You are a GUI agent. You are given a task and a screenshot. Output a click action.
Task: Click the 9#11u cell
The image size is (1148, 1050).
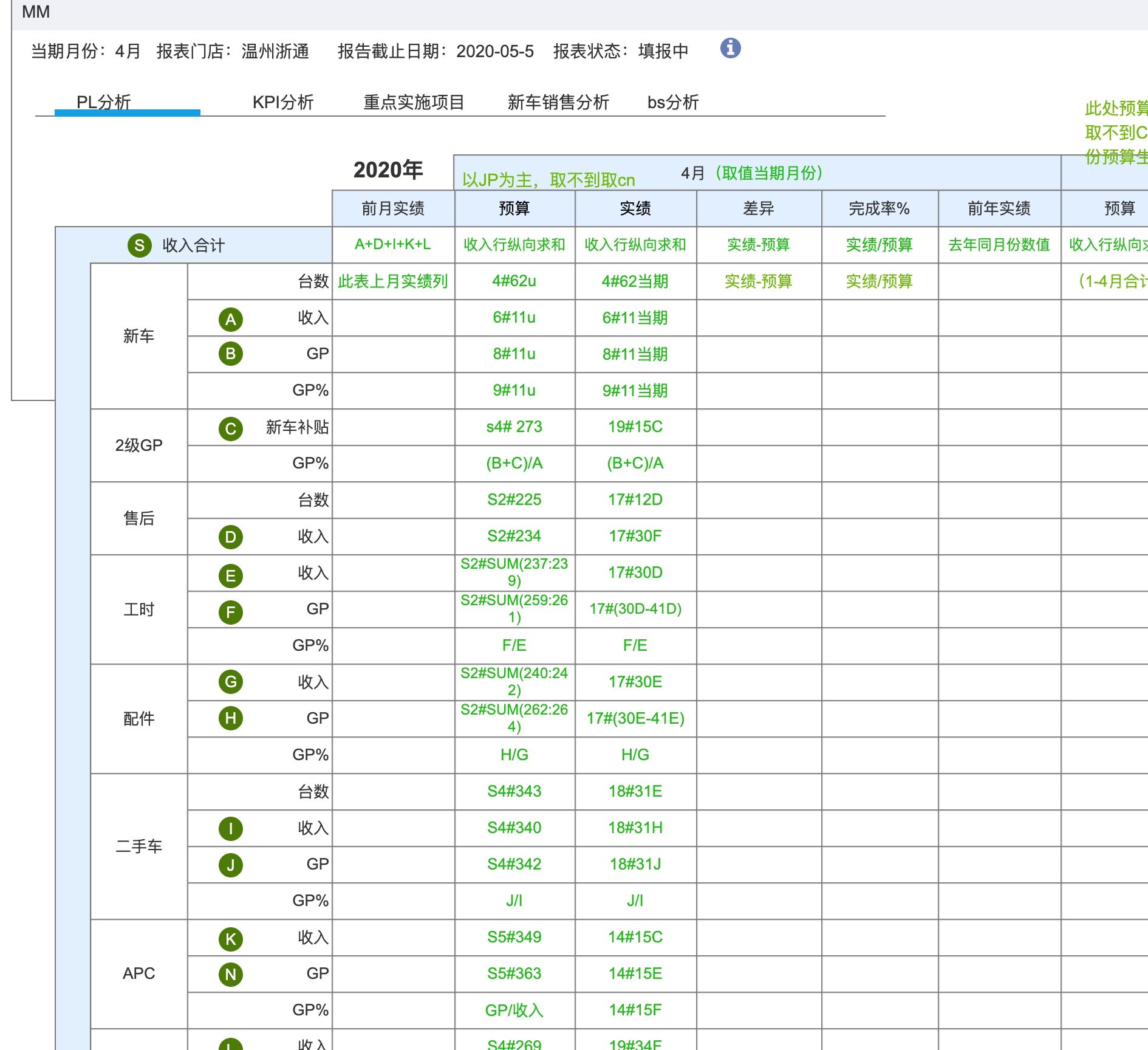coord(514,391)
